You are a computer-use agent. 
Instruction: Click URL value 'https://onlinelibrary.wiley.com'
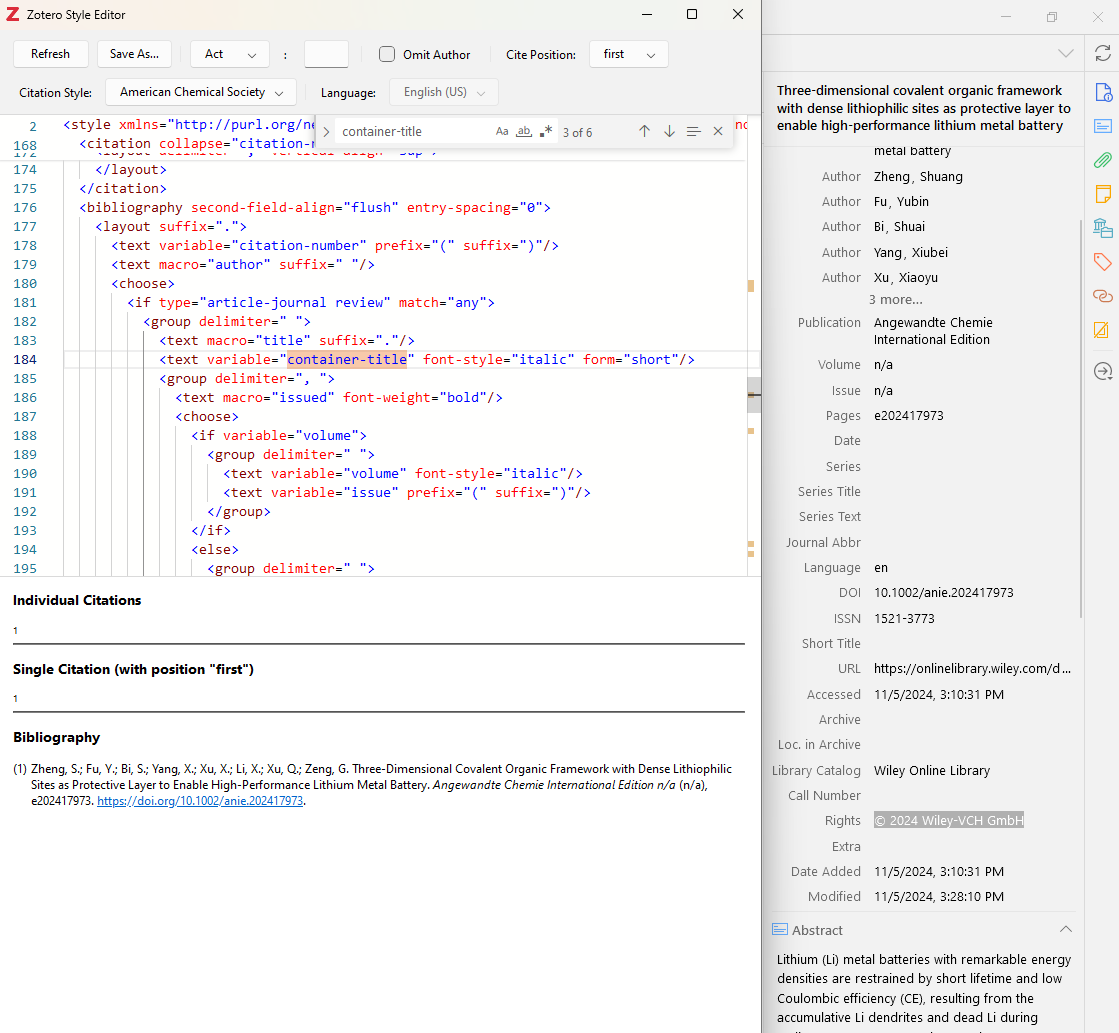(972, 669)
